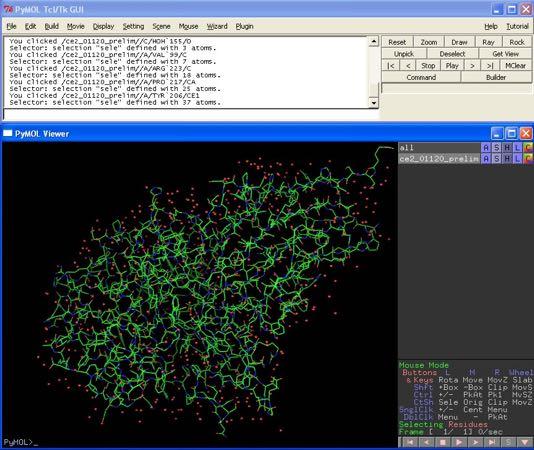Viewport: 534px width, 450px height.
Task: Jump to last frame in viewer bar
Action: 491,442
